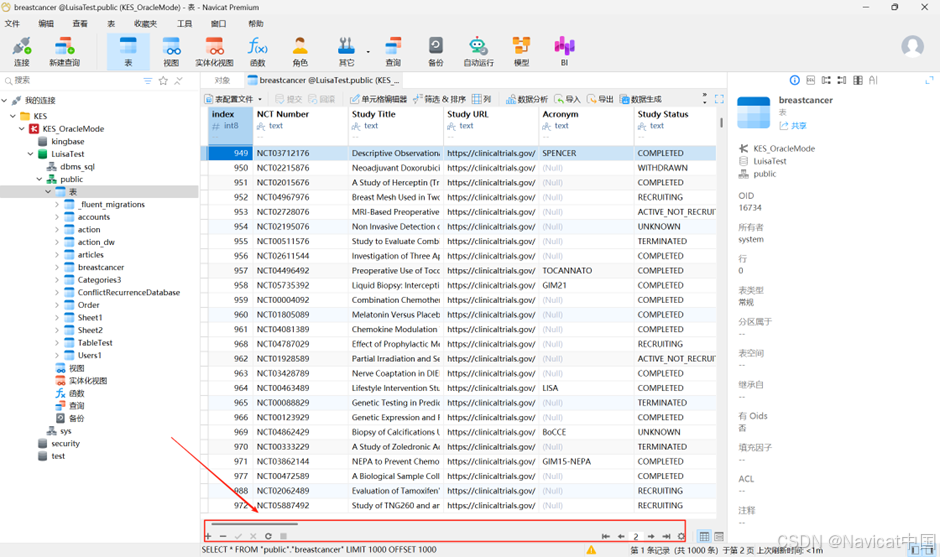This screenshot has width=940, height=557.
Task: Show the general info panel icon
Action: (794, 80)
